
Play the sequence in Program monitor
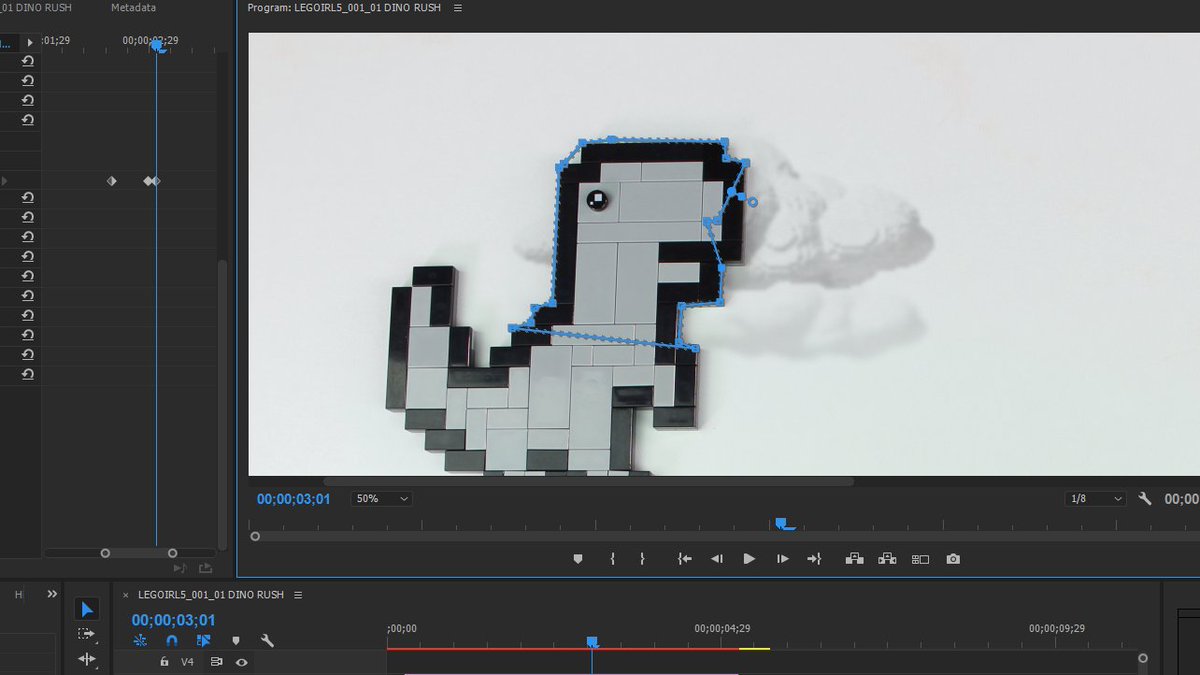point(749,559)
